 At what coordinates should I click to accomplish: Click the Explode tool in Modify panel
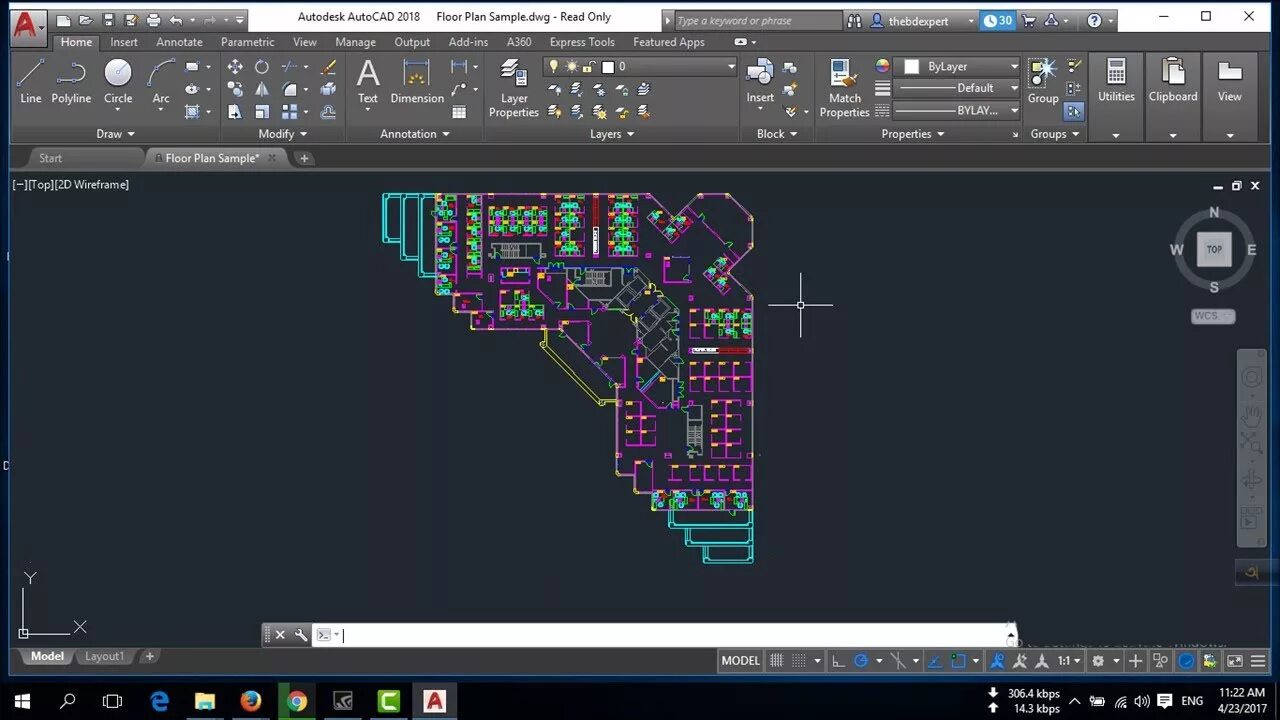coord(328,89)
